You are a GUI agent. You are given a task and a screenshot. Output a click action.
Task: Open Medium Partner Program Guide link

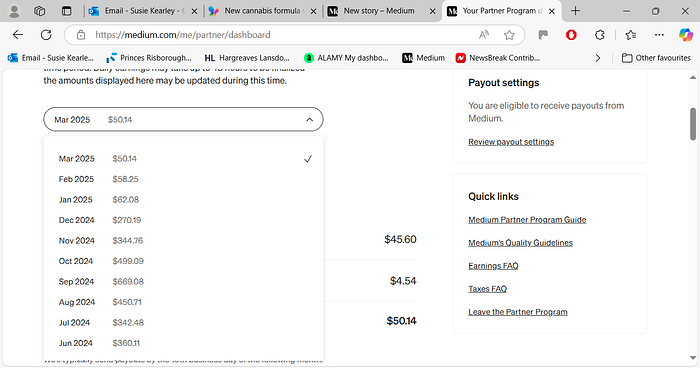click(527, 220)
